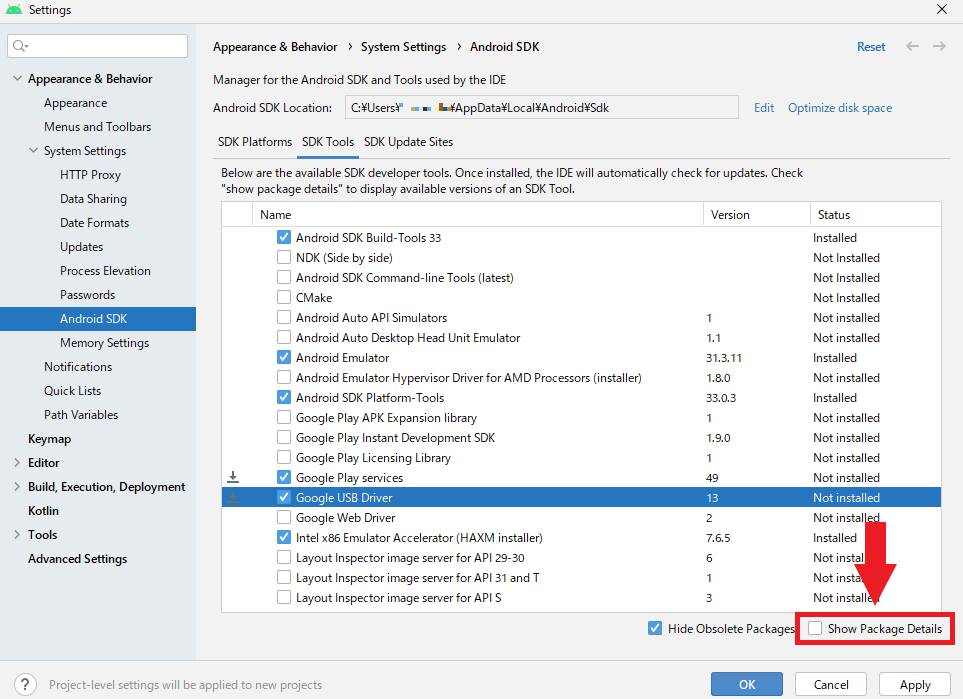Uncheck Android SDK Build-Tools 33
The height and width of the screenshot is (699, 963).
coord(284,237)
